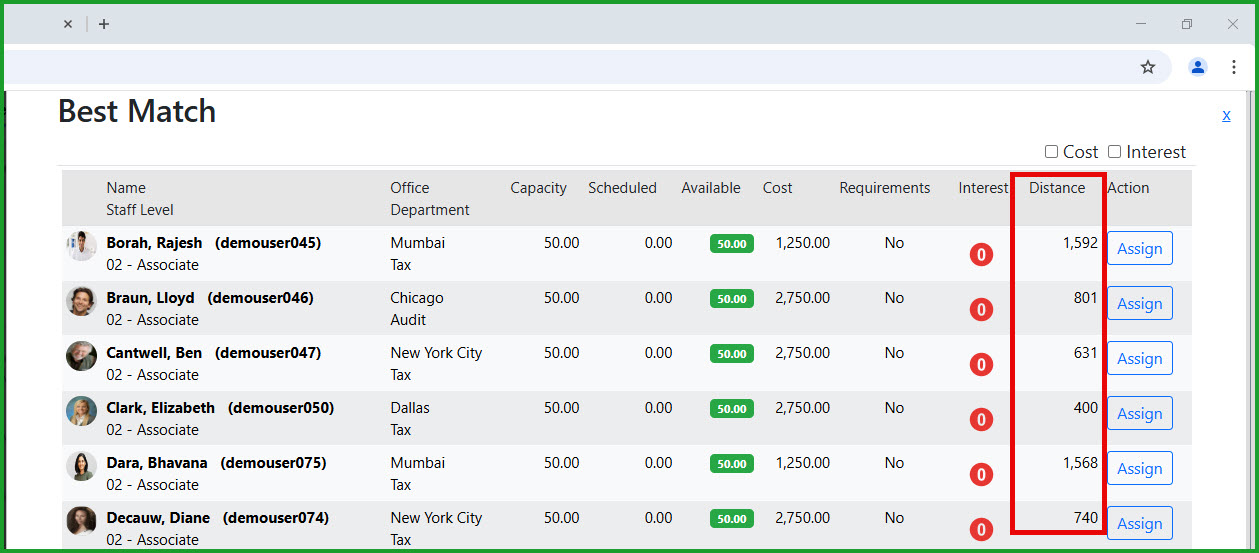Click the Capacity column header
This screenshot has width=1259, height=553.
[x=538, y=188]
